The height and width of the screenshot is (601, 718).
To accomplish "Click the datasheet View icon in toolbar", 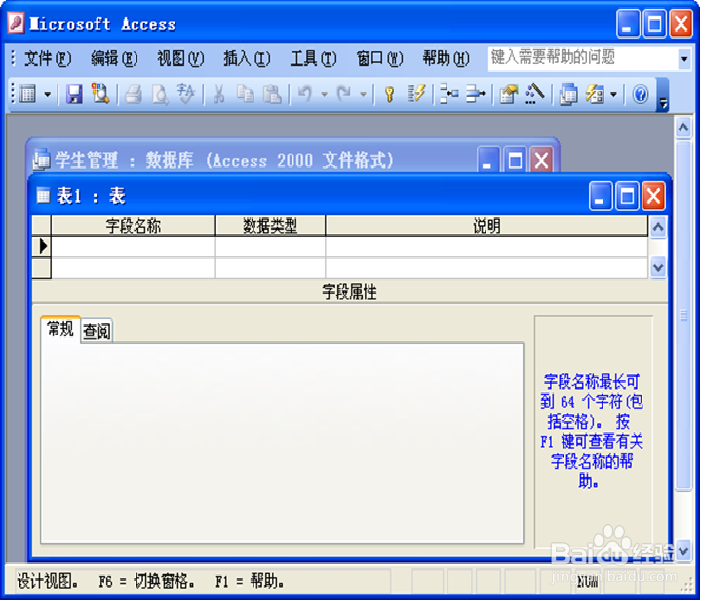I will click(27, 94).
